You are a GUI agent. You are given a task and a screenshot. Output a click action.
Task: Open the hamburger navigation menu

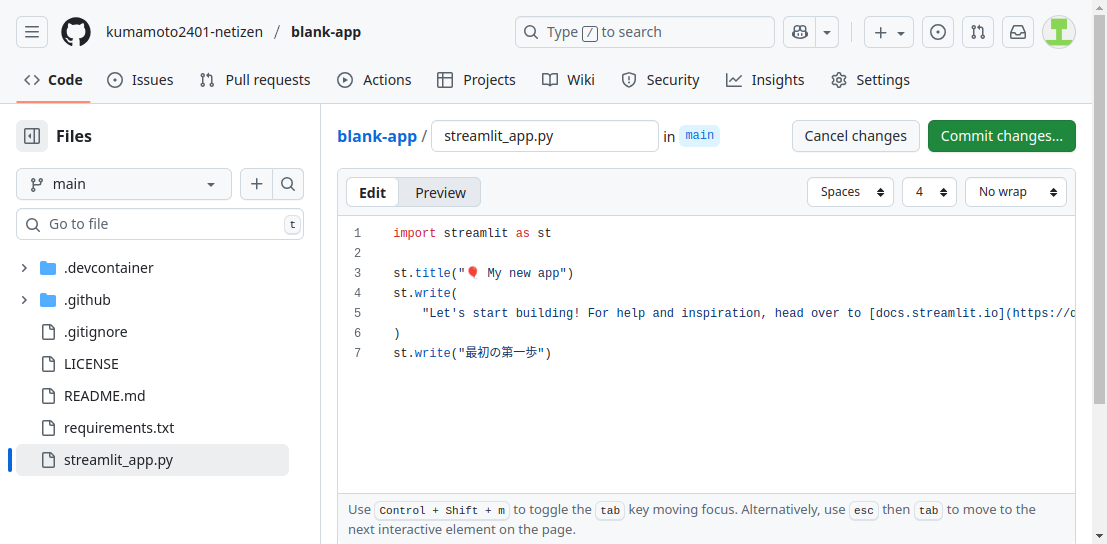pyautogui.click(x=32, y=32)
